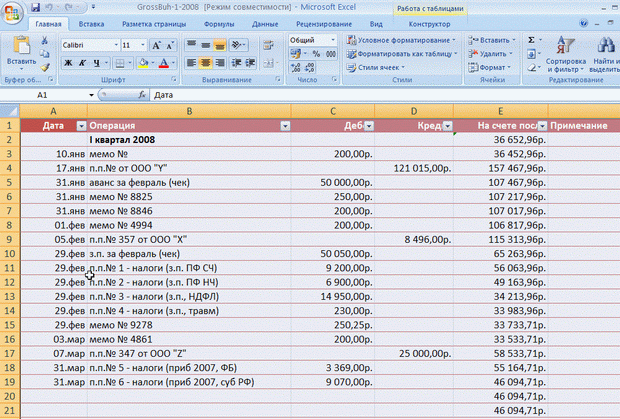This screenshot has width=620, height=419.
Task: Toggle italic formatting (К)
Action: (83, 63)
